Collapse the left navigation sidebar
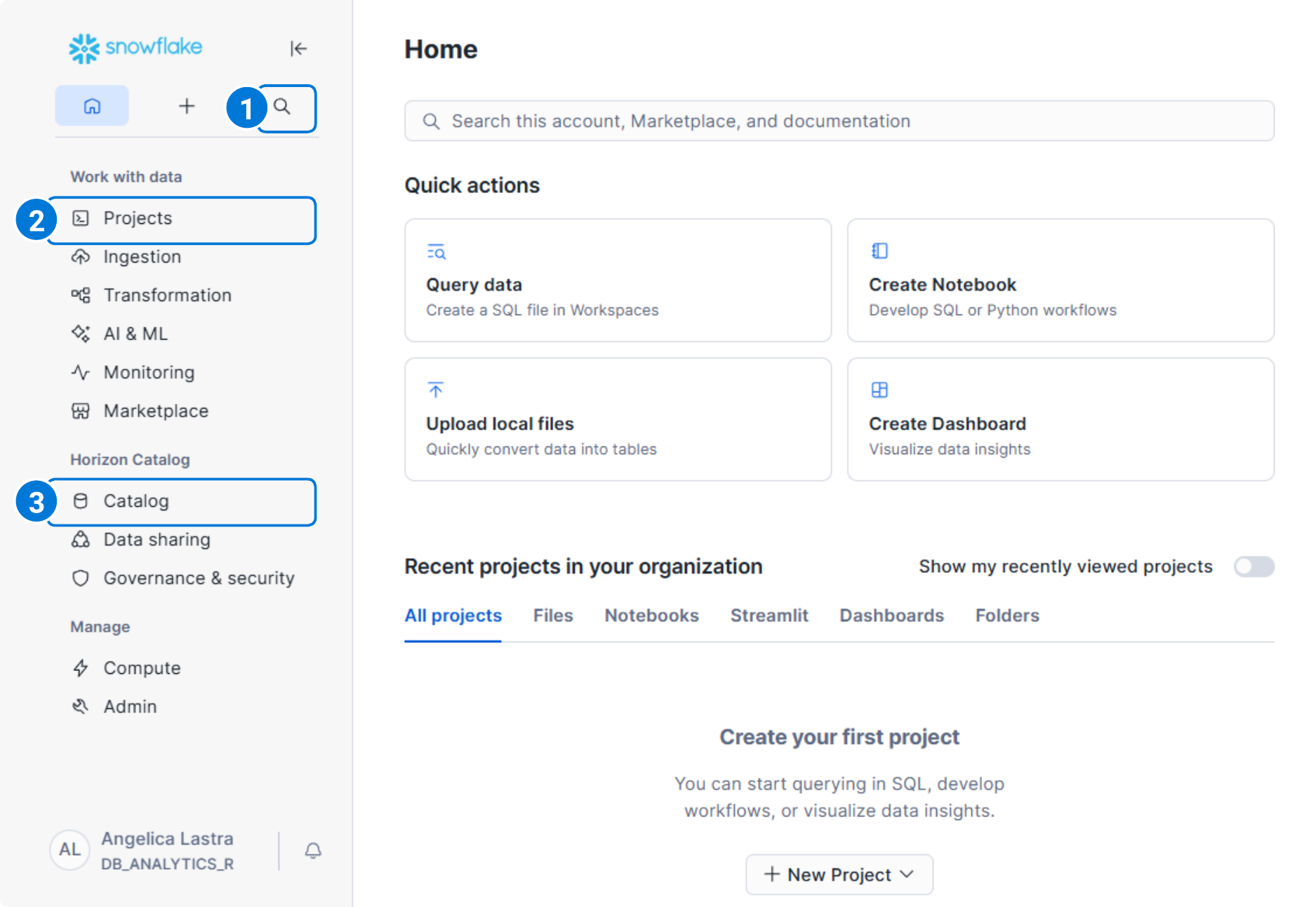This screenshot has width=1316, height=907. pos(300,48)
